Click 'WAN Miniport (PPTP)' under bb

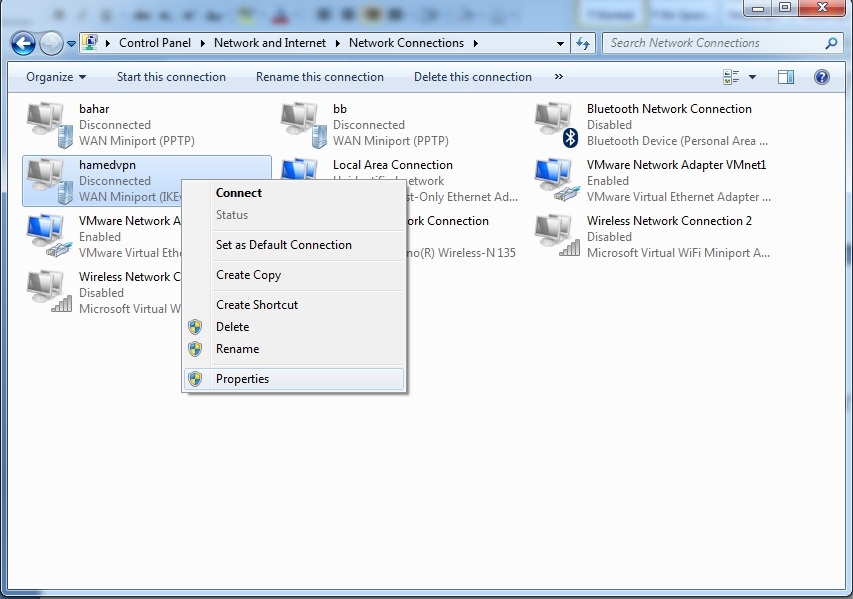(x=391, y=141)
